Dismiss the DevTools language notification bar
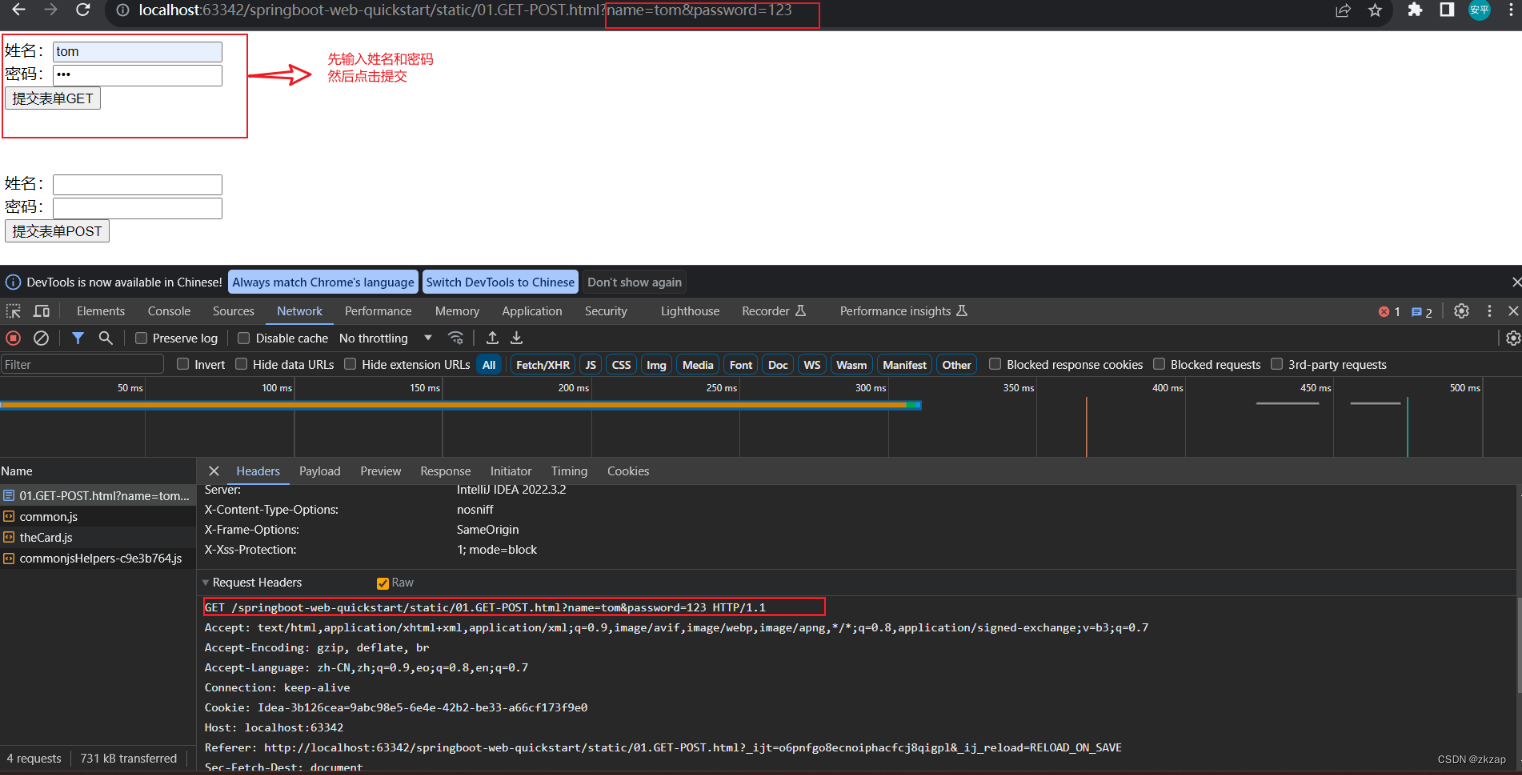 (1516, 282)
